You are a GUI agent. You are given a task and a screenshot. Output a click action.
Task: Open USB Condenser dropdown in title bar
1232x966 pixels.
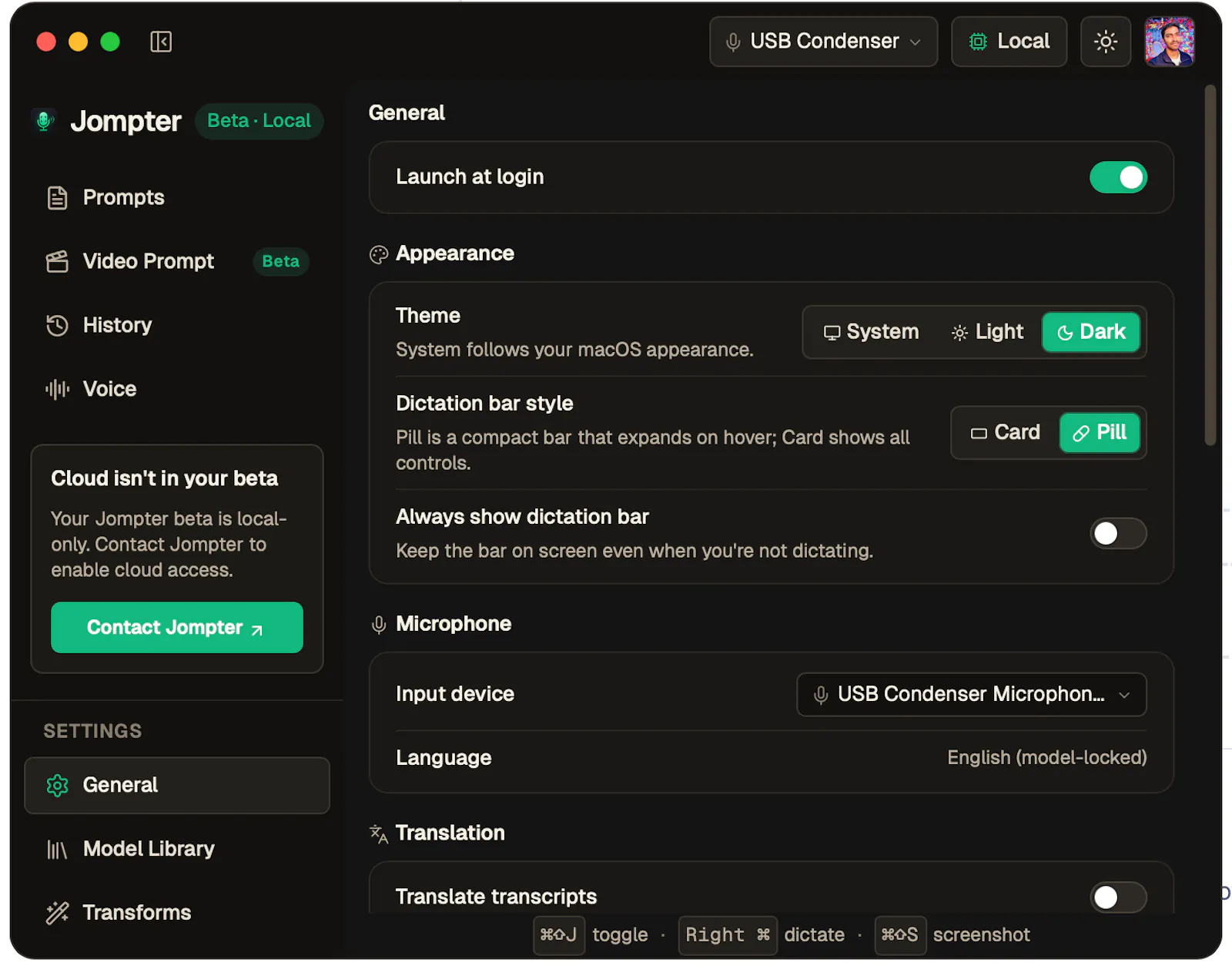tap(823, 42)
